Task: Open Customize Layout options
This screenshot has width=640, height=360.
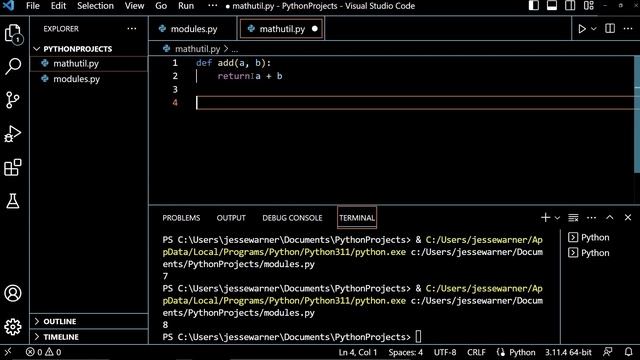Action: tap(589, 5)
